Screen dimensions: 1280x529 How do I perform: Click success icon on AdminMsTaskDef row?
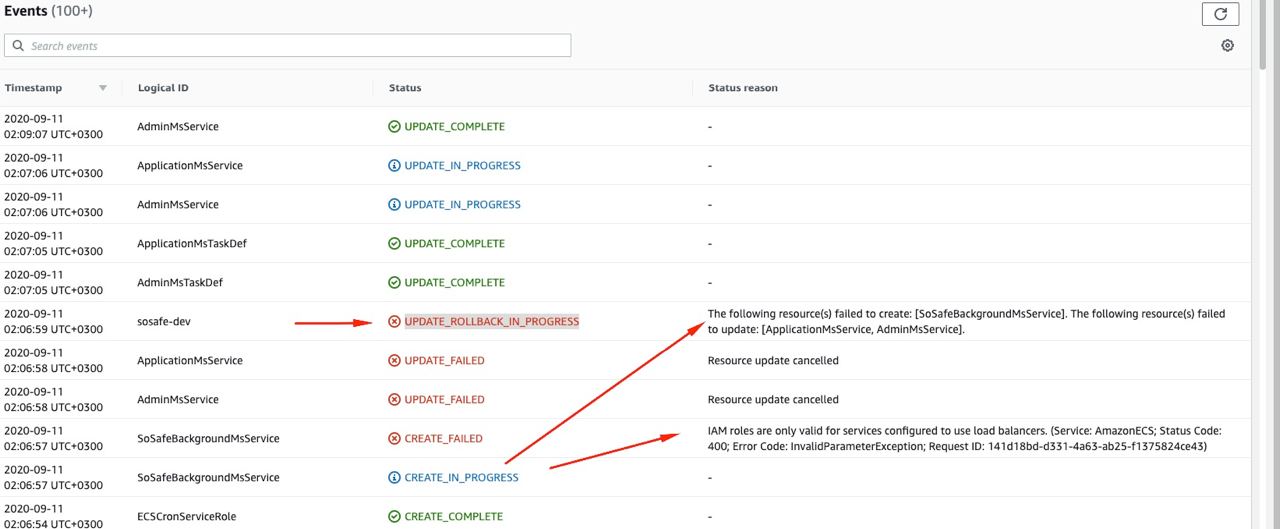click(394, 283)
